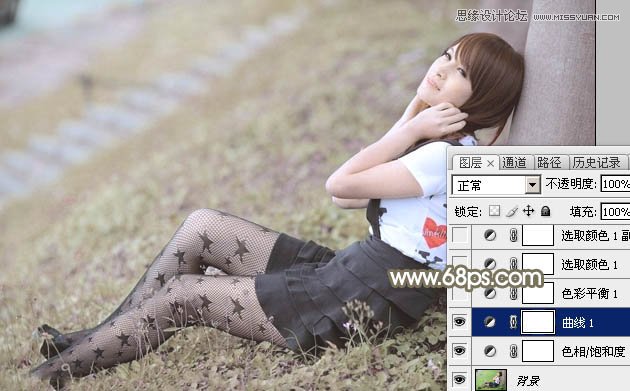Viewport: 630px width, 391px height.
Task: Click adjustment icon of 曲线 1 layer
Action: [x=489, y=322]
